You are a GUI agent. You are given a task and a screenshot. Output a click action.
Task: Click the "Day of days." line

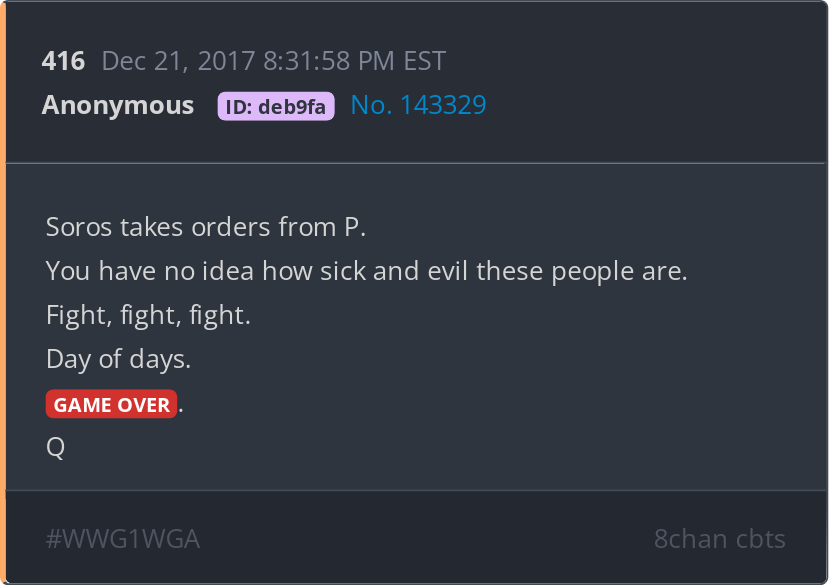pos(118,359)
